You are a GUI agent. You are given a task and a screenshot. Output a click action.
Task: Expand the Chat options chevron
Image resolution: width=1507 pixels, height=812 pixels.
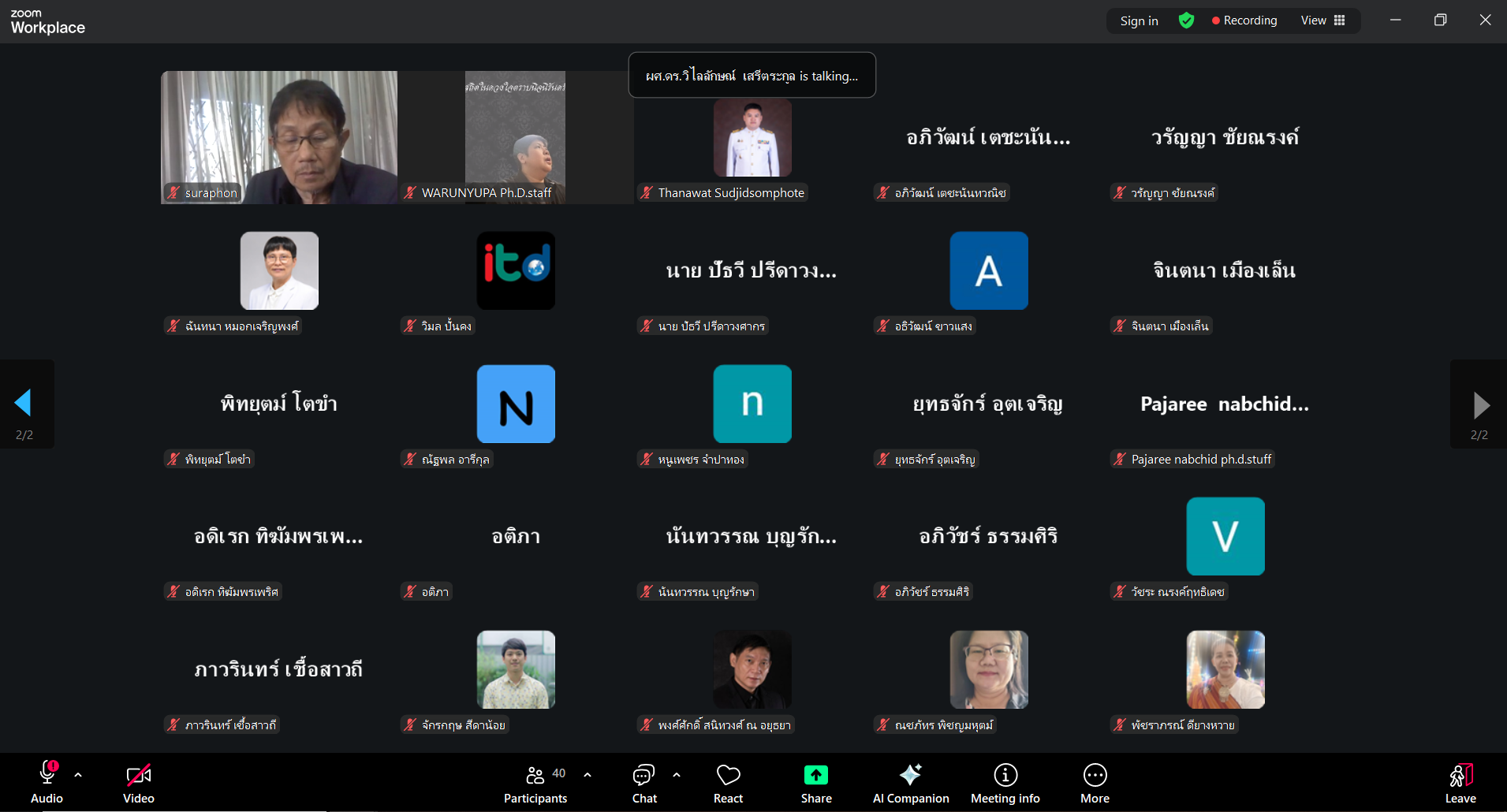click(677, 775)
